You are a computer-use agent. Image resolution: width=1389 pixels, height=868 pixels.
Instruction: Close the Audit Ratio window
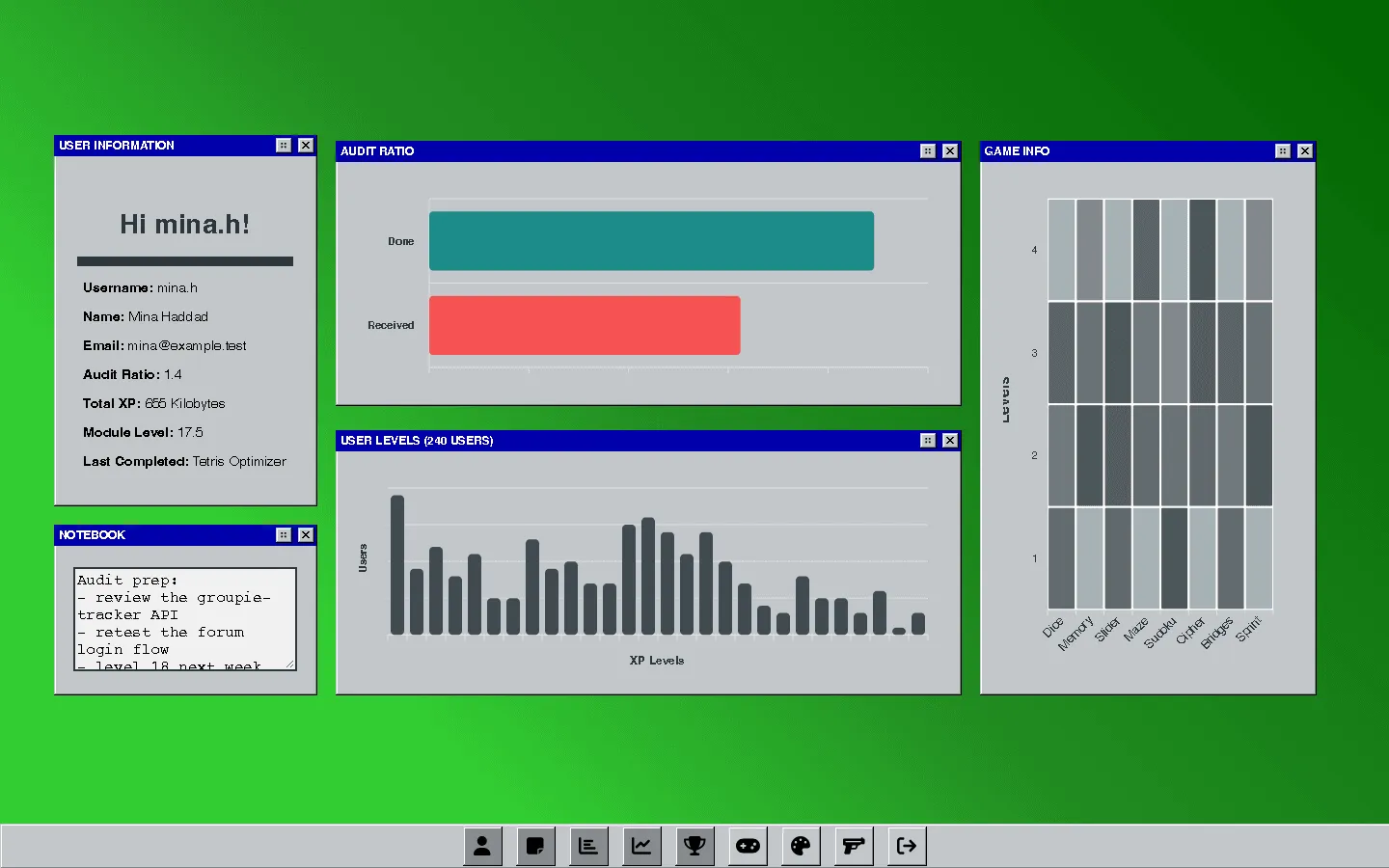coord(950,150)
